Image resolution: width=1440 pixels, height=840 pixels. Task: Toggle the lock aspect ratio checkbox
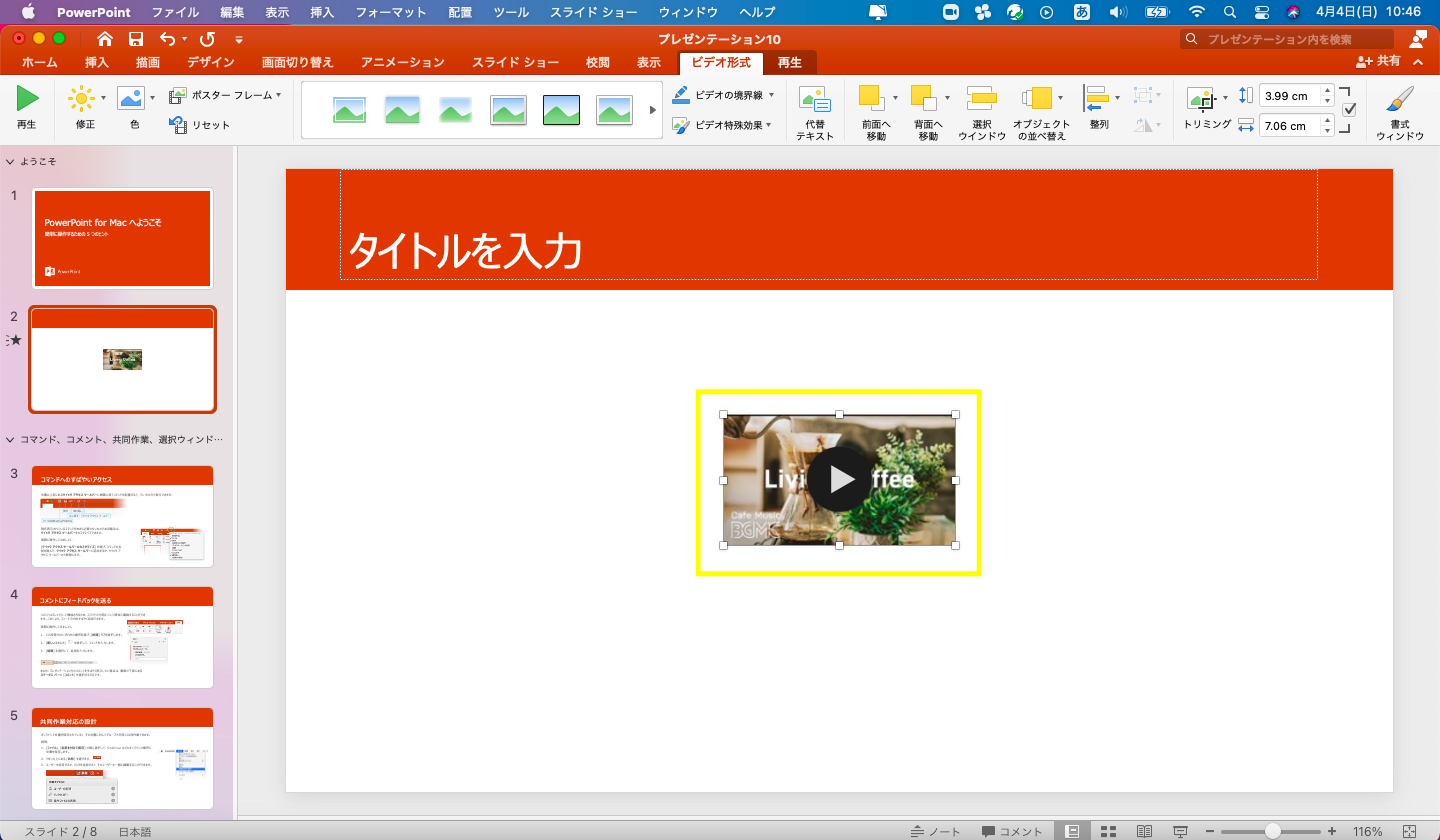click(1348, 110)
